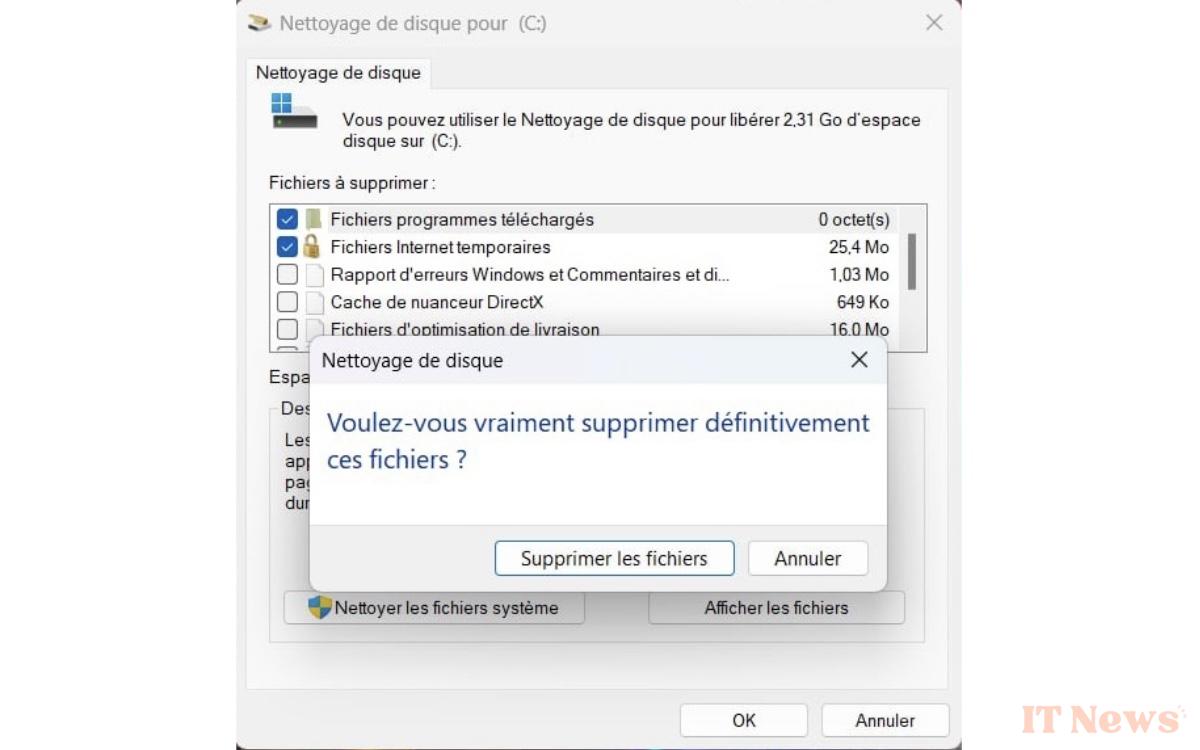Viewport: 1200px width, 750px height.
Task: Check the Rapport d'erreurs Windows checkbox
Action: pyautogui.click(x=287, y=274)
